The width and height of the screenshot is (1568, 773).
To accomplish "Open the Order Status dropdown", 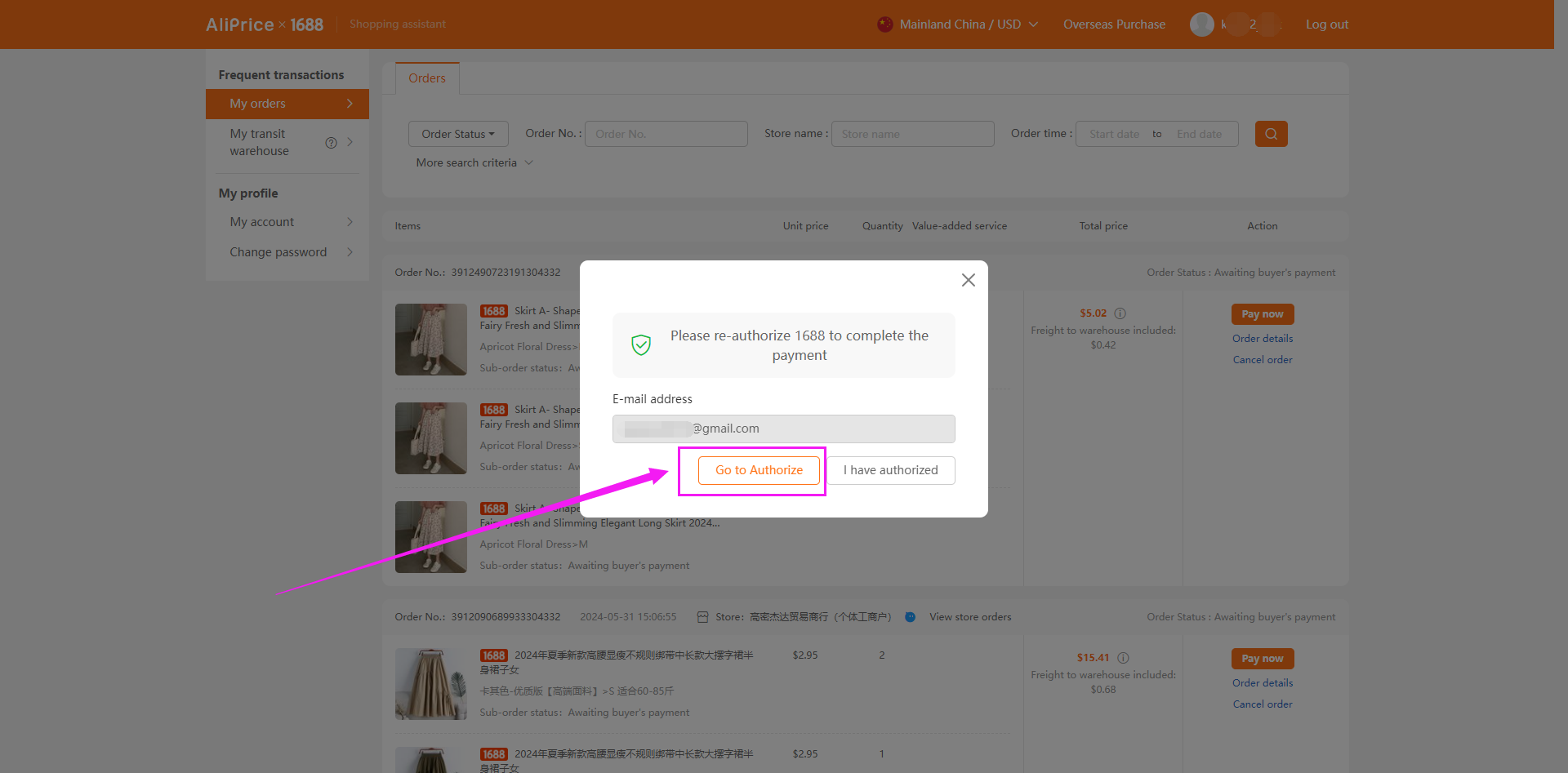I will click(x=458, y=134).
